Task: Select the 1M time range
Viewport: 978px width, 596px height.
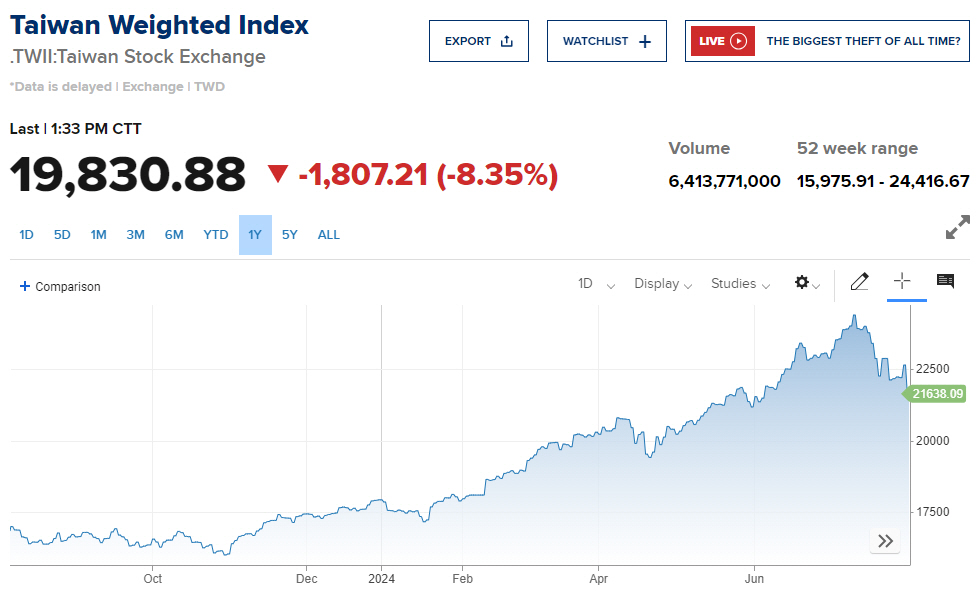Action: coord(98,235)
